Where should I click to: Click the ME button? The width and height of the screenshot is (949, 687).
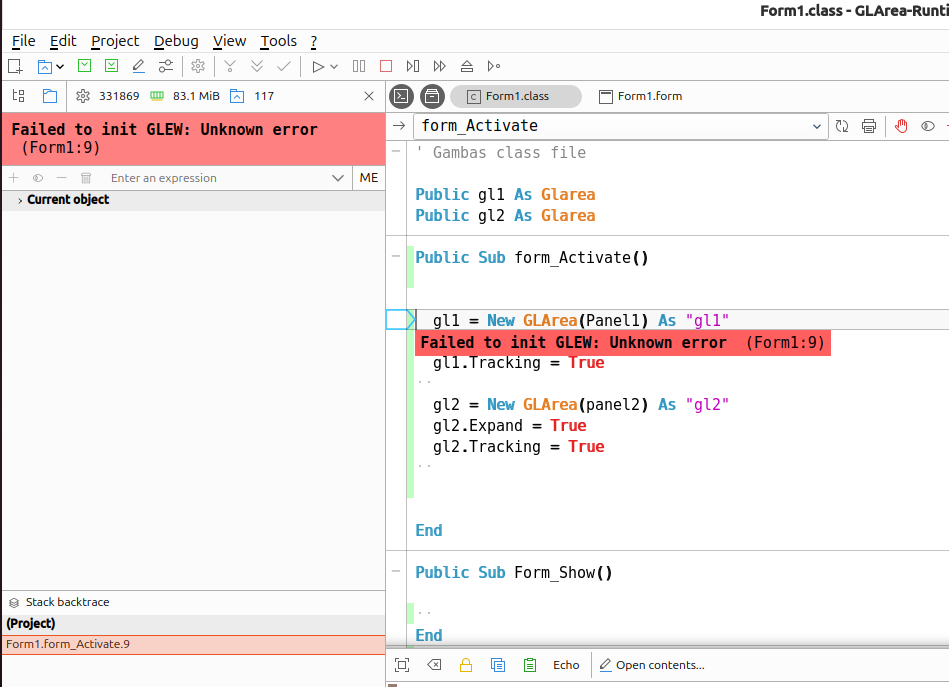tap(369, 178)
